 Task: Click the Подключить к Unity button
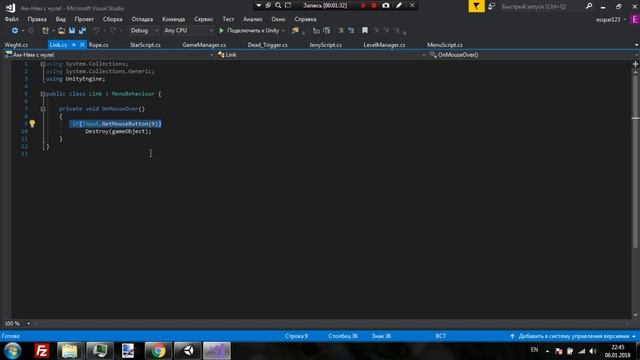click(253, 31)
